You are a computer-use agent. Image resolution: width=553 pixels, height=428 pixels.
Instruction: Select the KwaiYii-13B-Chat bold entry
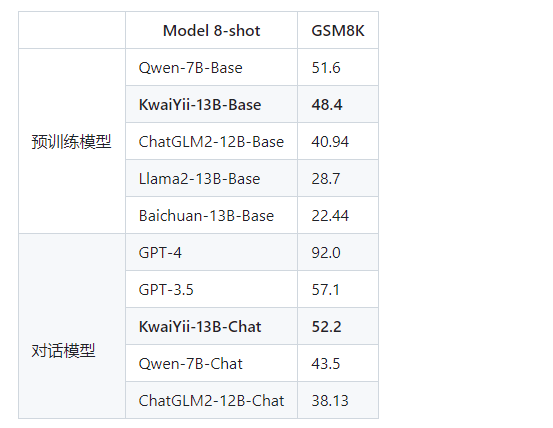pyautogui.click(x=200, y=327)
